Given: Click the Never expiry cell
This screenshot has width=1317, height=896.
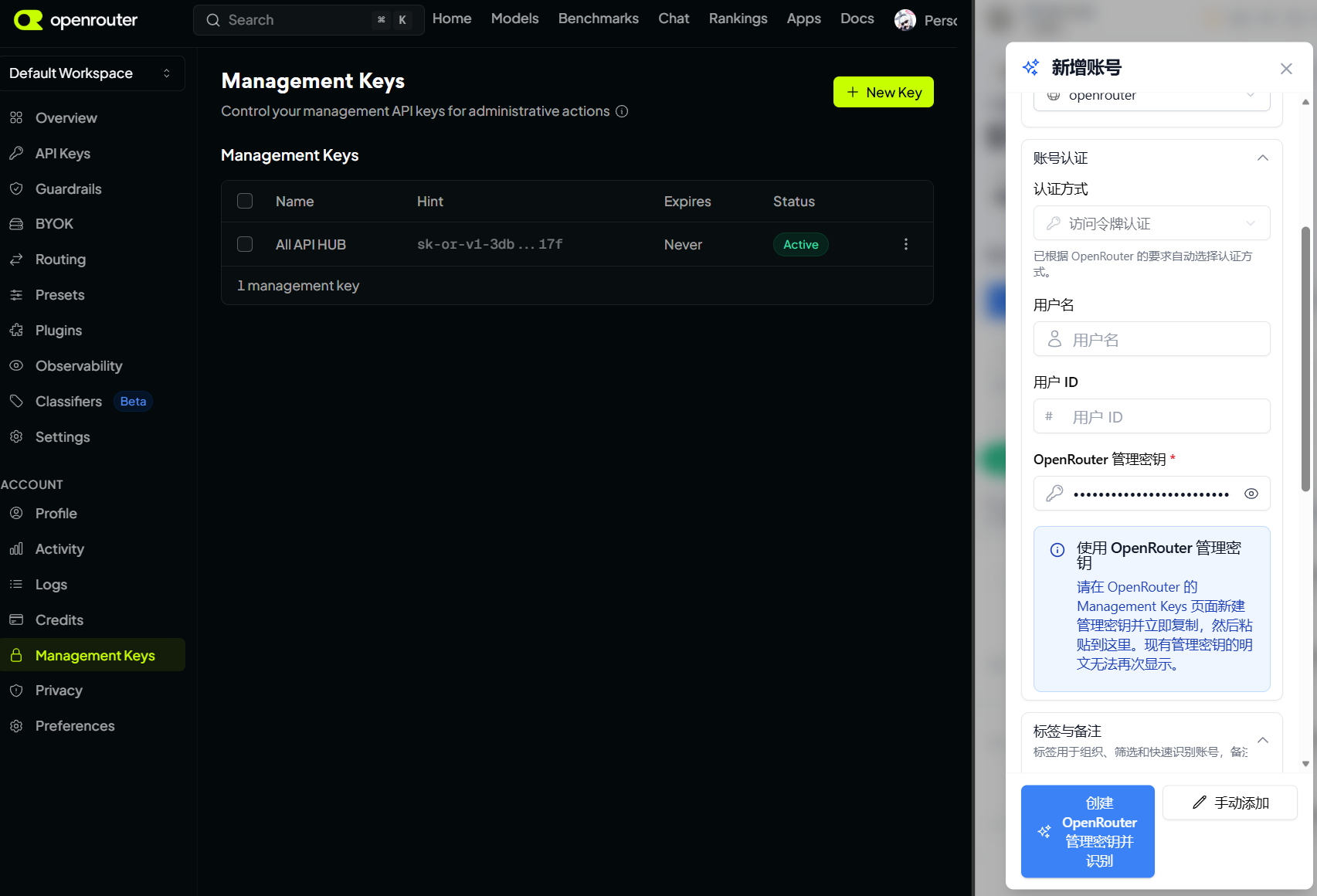Looking at the screenshot, I should [683, 244].
